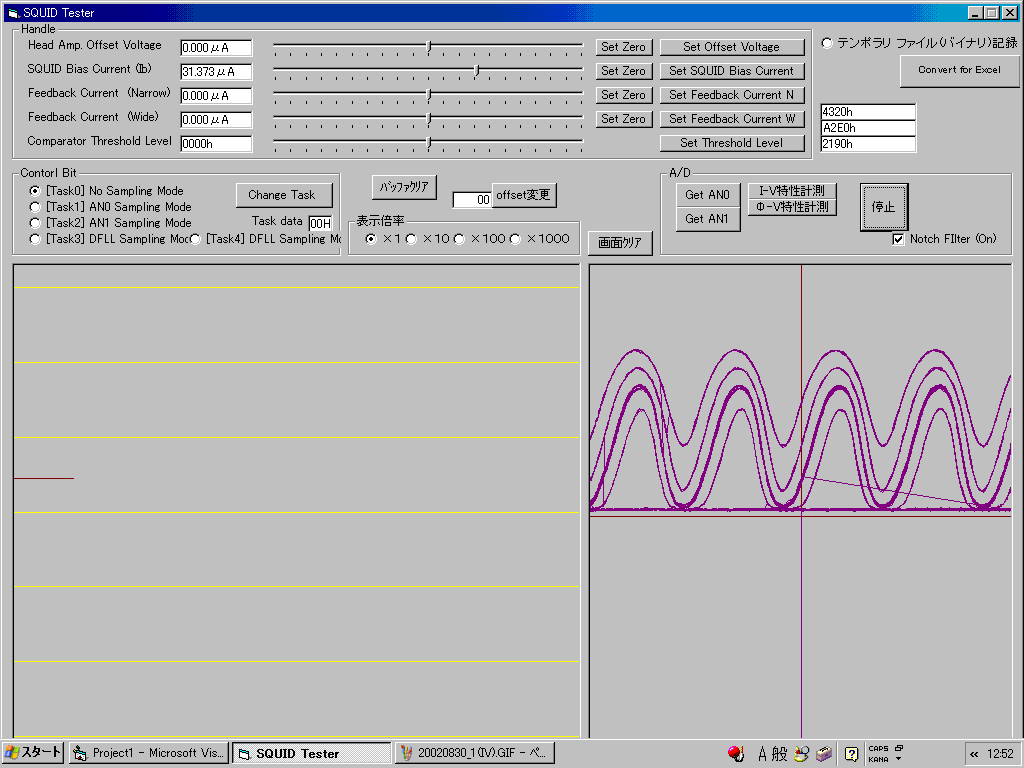Click the Comparator Threshold Level slider thumb
This screenshot has height=768, width=1024.
click(429, 142)
